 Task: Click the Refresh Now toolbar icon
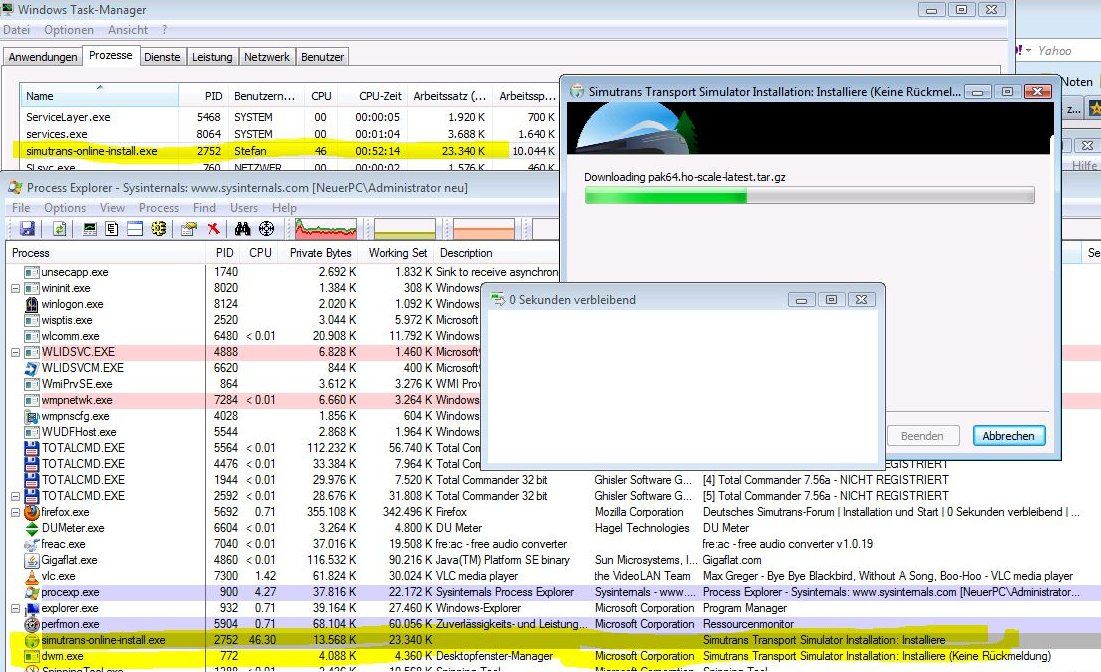coord(60,229)
